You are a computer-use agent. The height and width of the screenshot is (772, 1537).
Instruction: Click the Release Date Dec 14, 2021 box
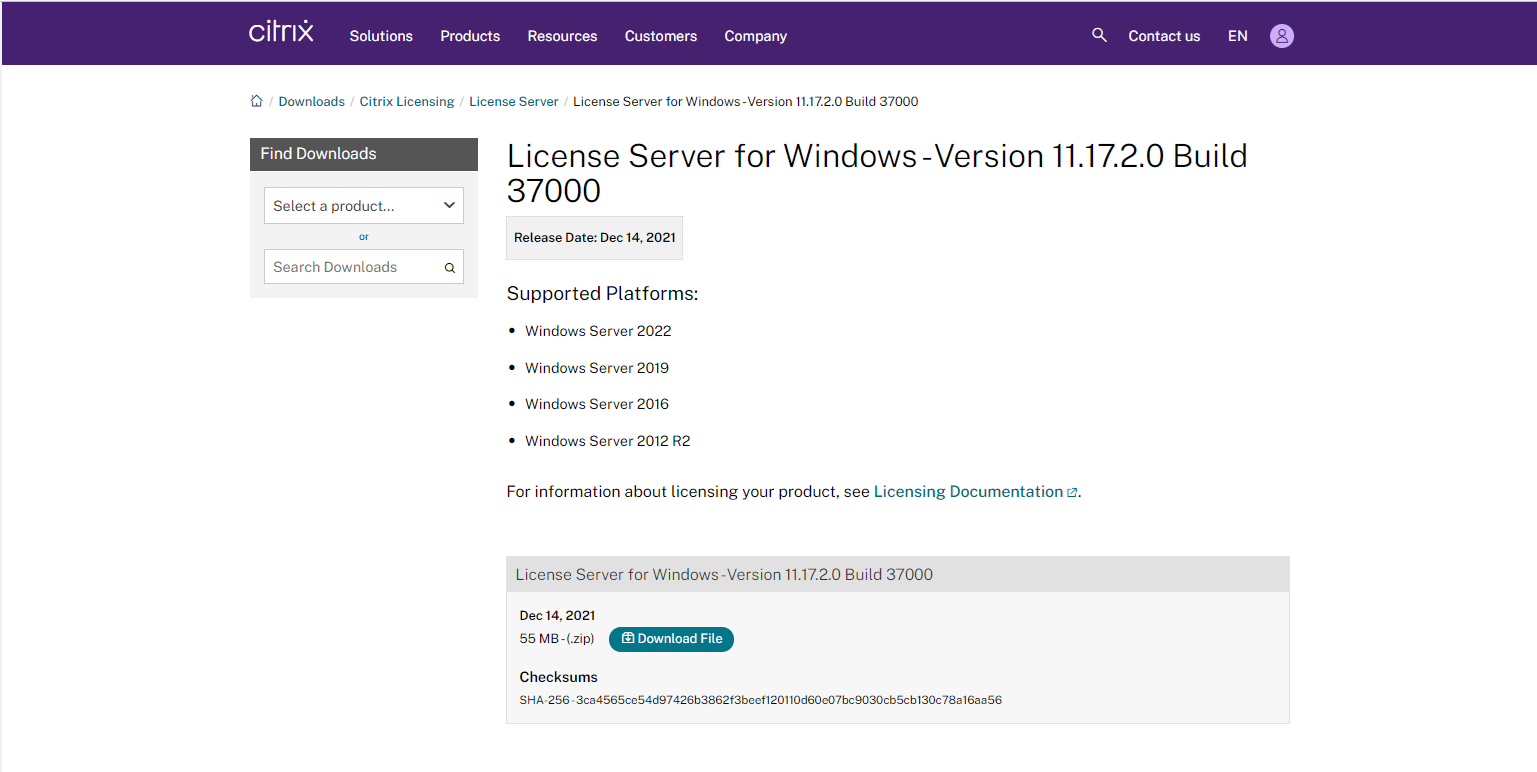[595, 238]
